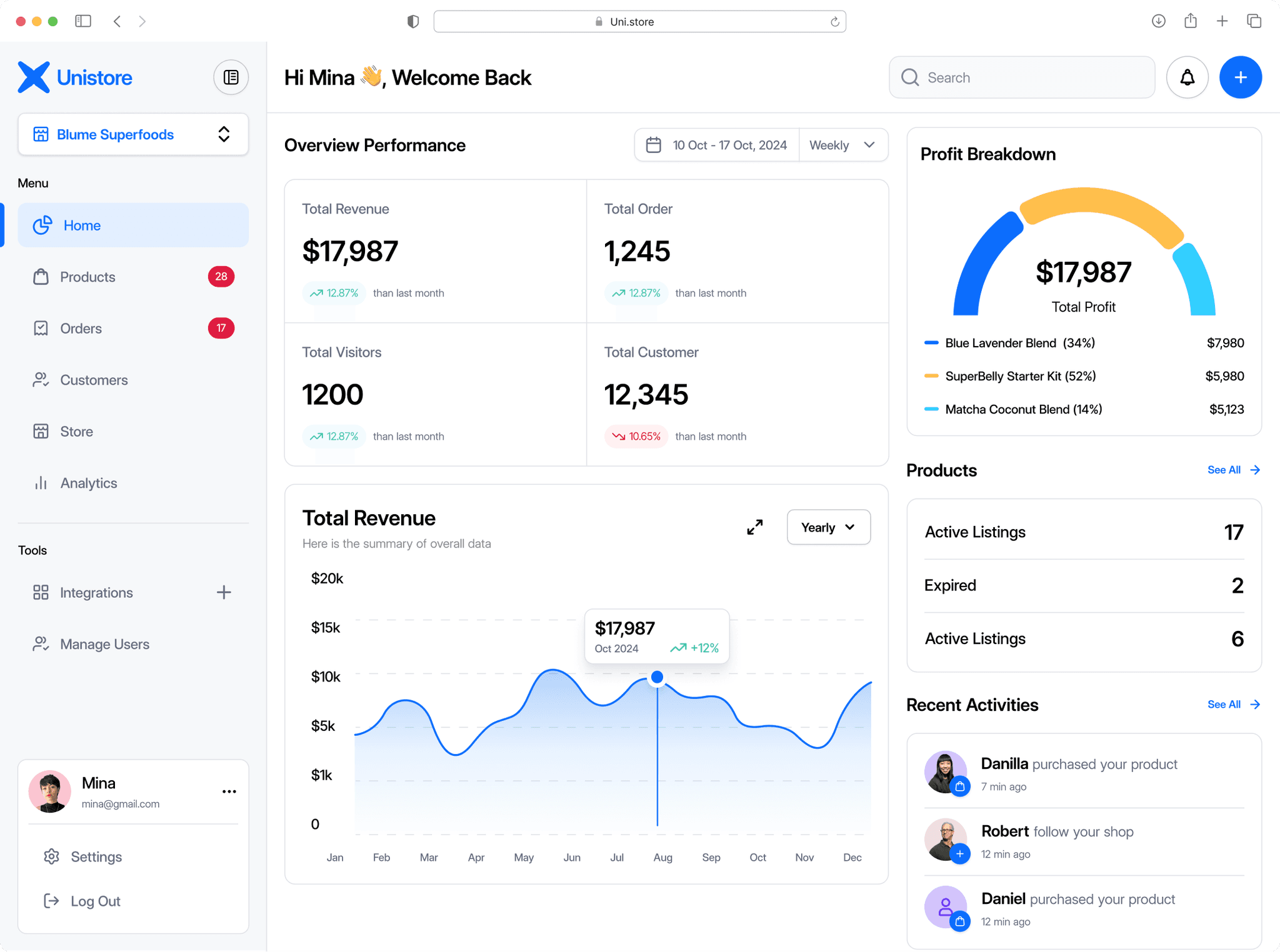
Task: Click the Search input field
Action: [1022, 77]
